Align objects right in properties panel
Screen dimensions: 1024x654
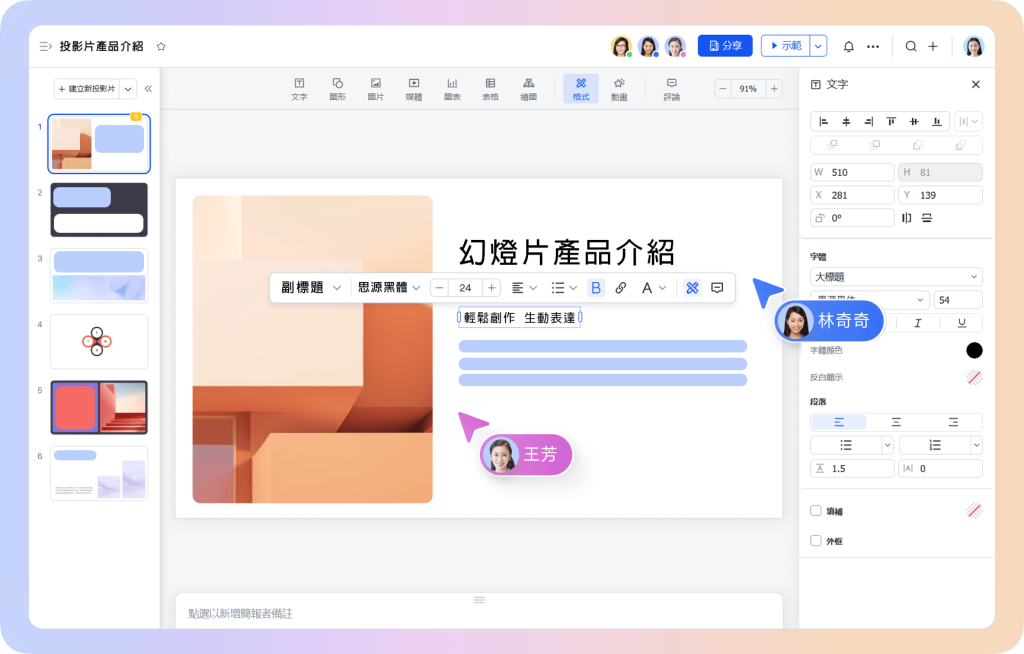(869, 122)
